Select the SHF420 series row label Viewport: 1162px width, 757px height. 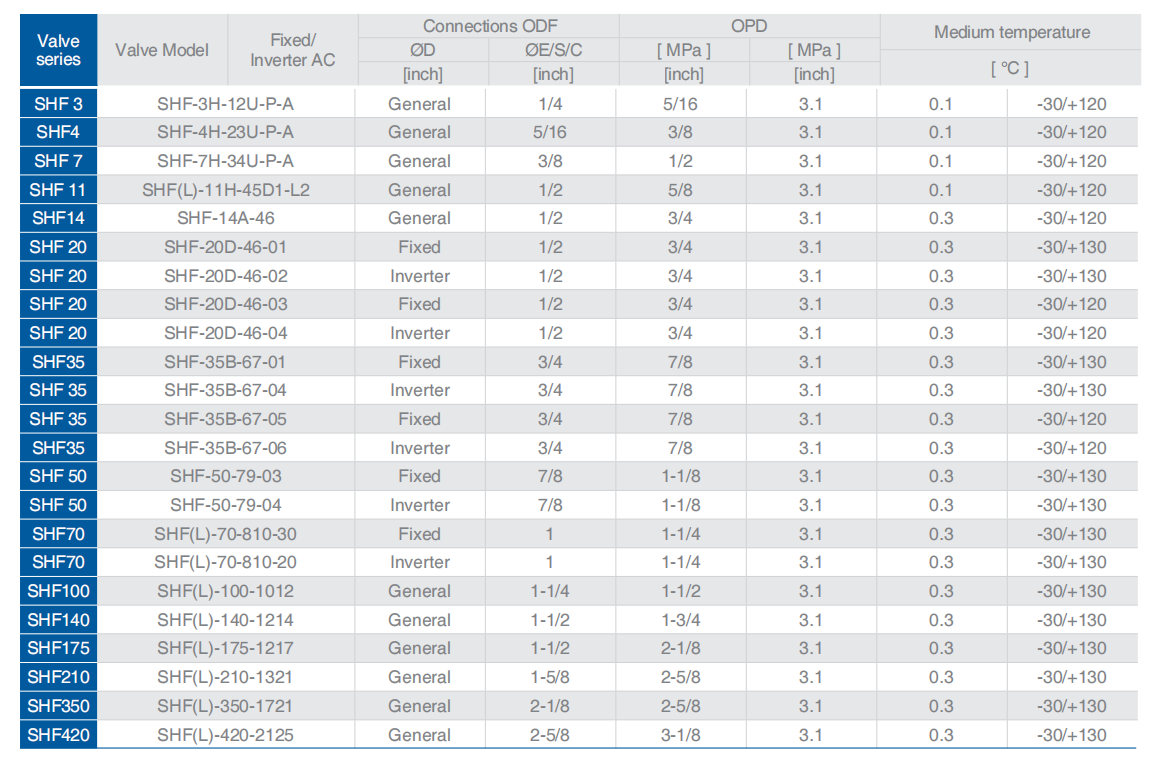[x=58, y=735]
